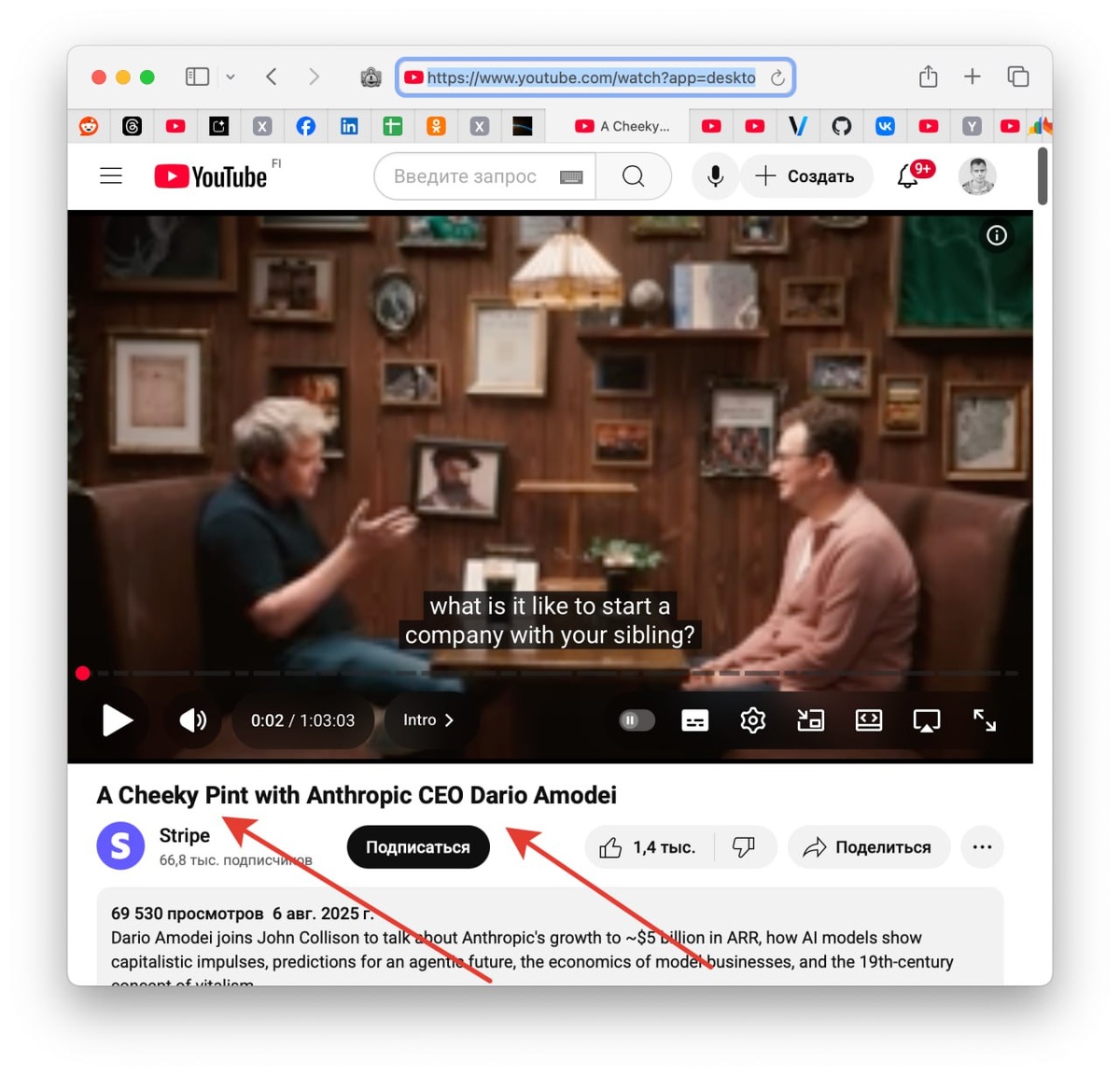The width and height of the screenshot is (1120, 1075).
Task: Start voice search with microphone icon
Action: tap(715, 176)
